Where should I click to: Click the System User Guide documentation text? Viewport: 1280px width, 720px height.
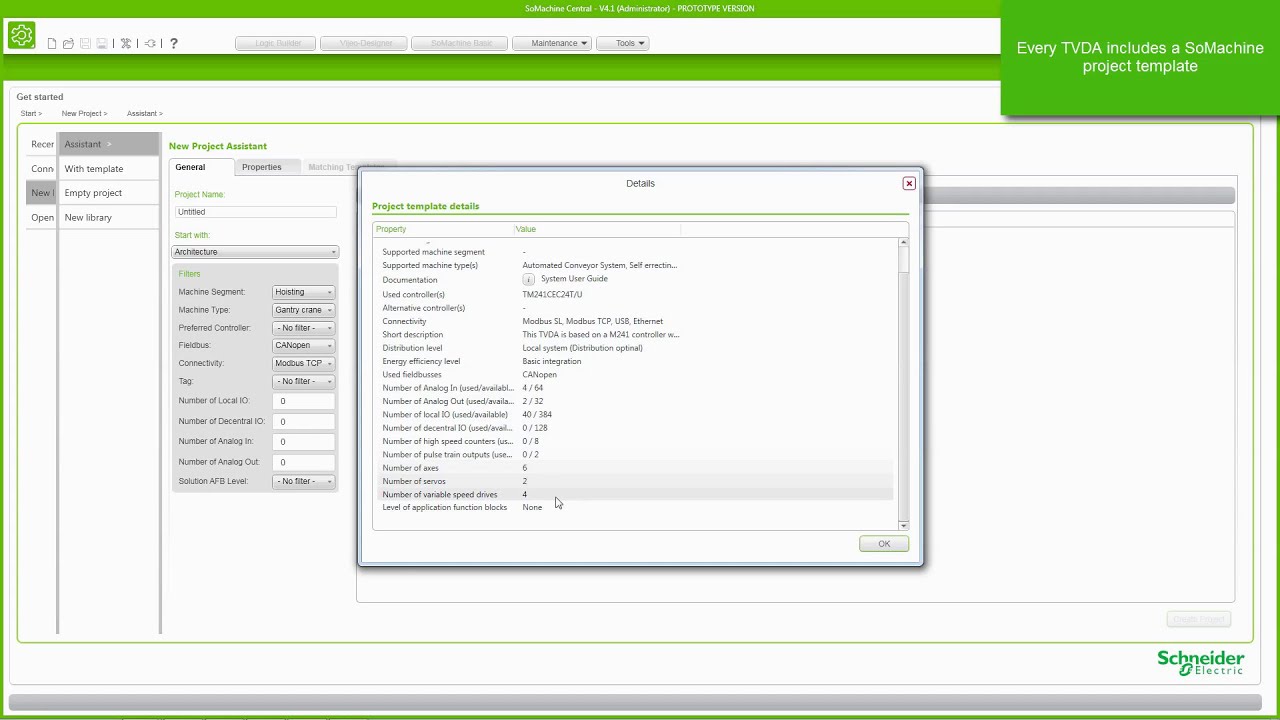[x=574, y=279]
